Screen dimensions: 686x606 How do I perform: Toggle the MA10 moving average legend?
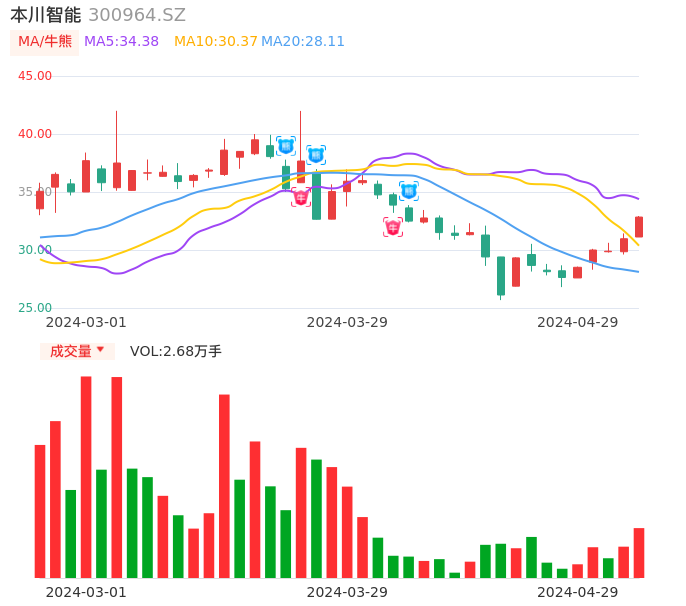(216, 41)
